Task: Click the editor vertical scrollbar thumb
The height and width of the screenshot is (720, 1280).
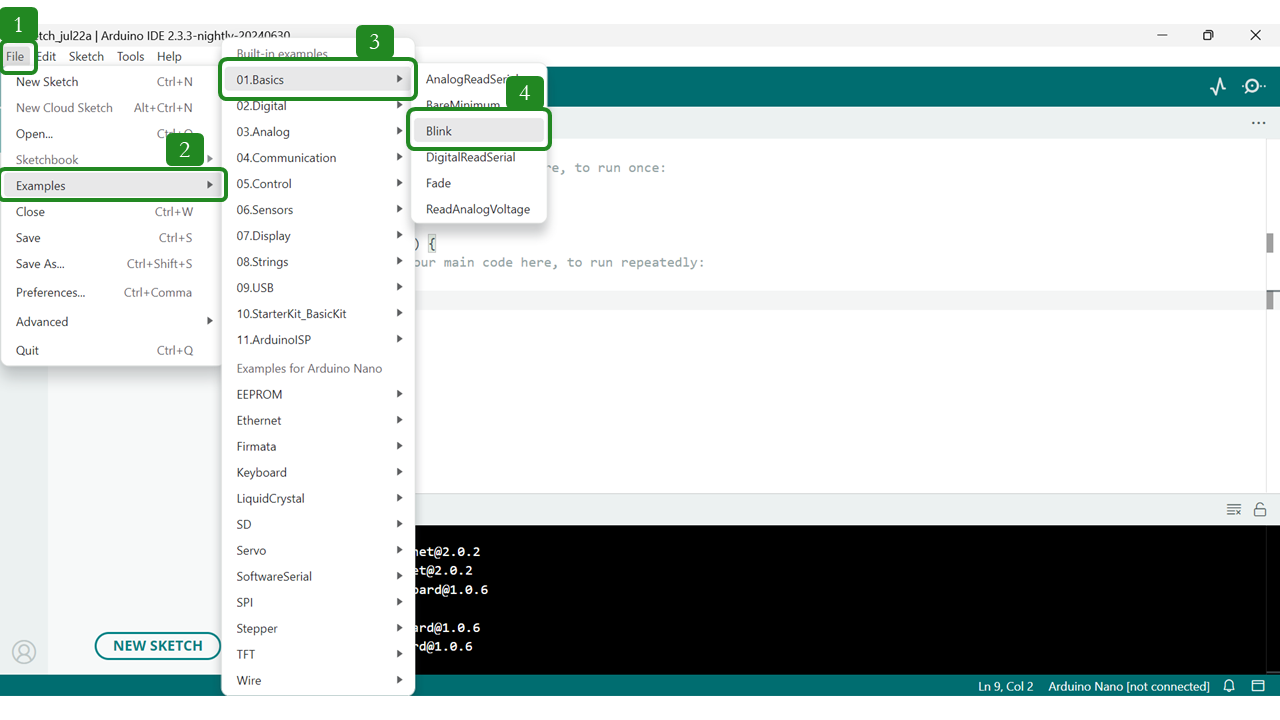Action: point(1270,243)
